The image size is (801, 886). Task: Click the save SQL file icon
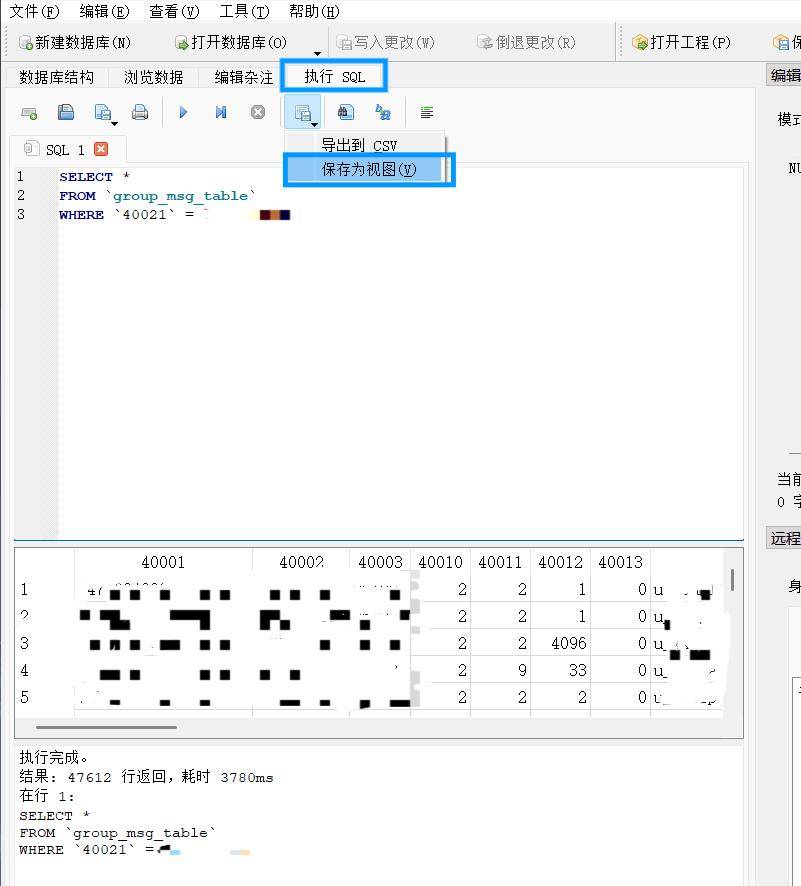click(x=102, y=112)
